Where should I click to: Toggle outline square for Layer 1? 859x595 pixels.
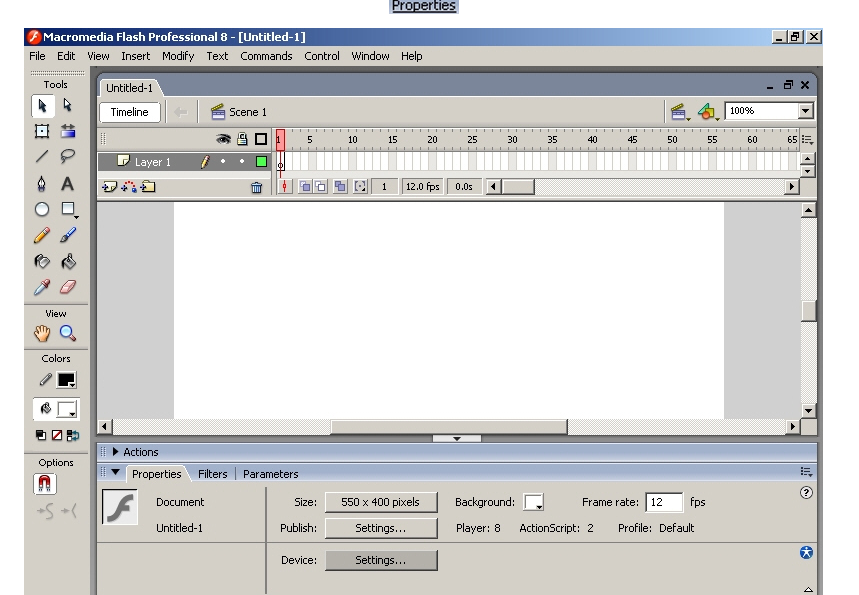click(x=261, y=162)
